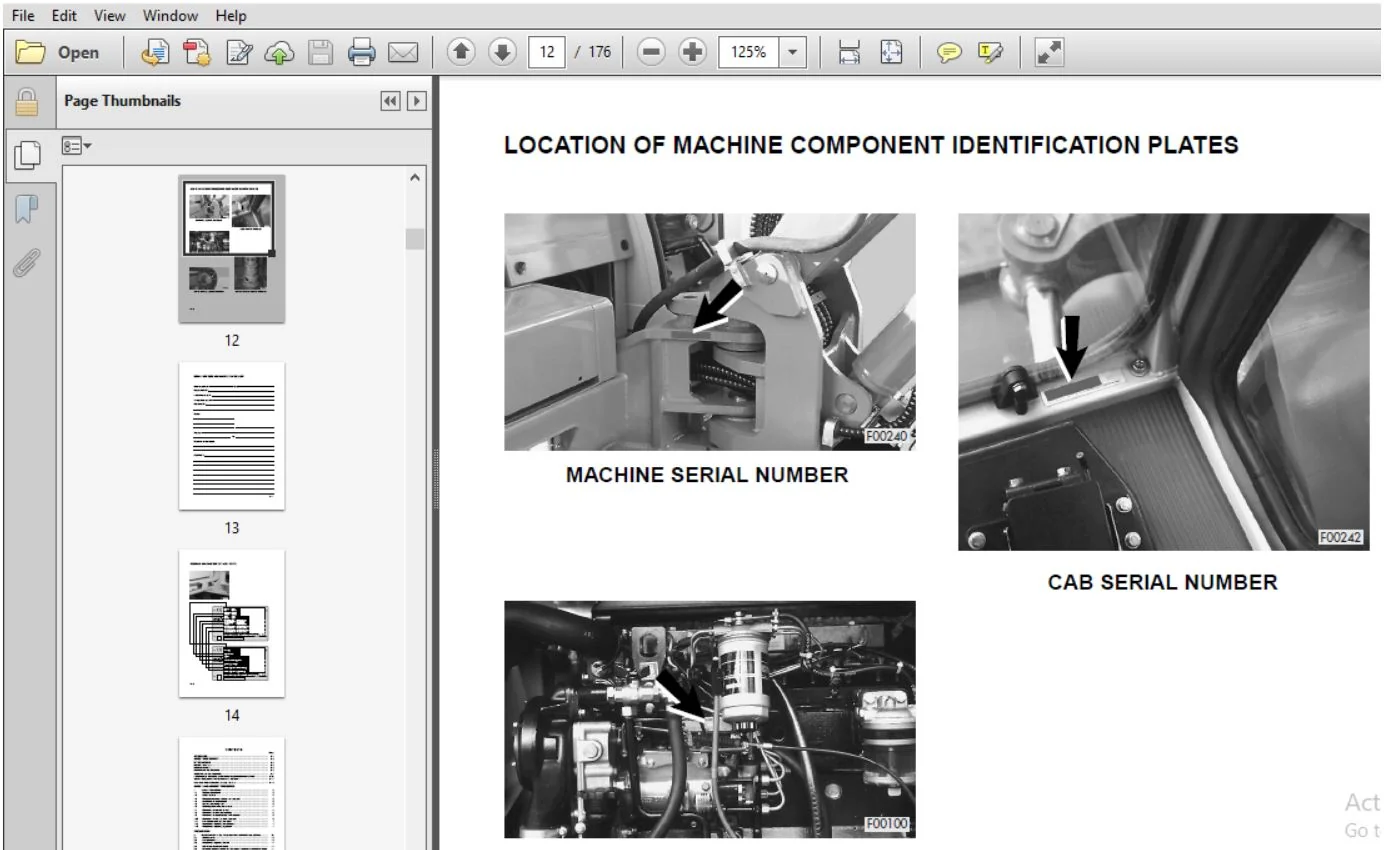1384x850 pixels.
Task: Click the identification plates page heading
Action: tap(871, 145)
